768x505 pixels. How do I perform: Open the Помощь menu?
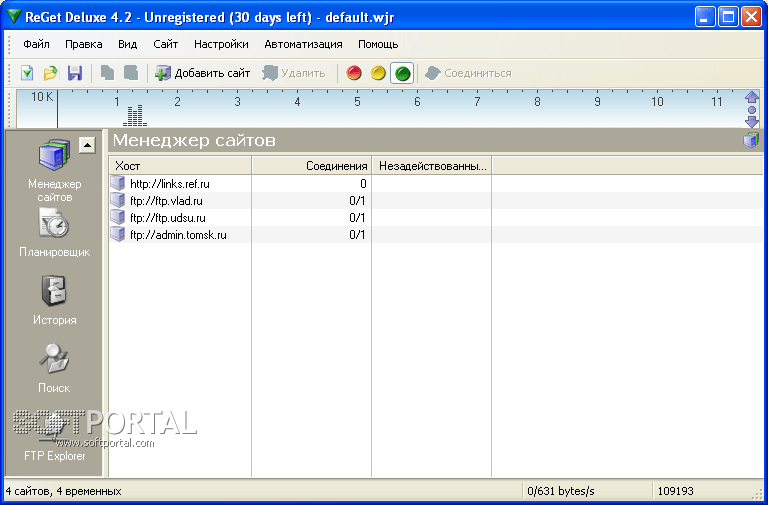[378, 44]
